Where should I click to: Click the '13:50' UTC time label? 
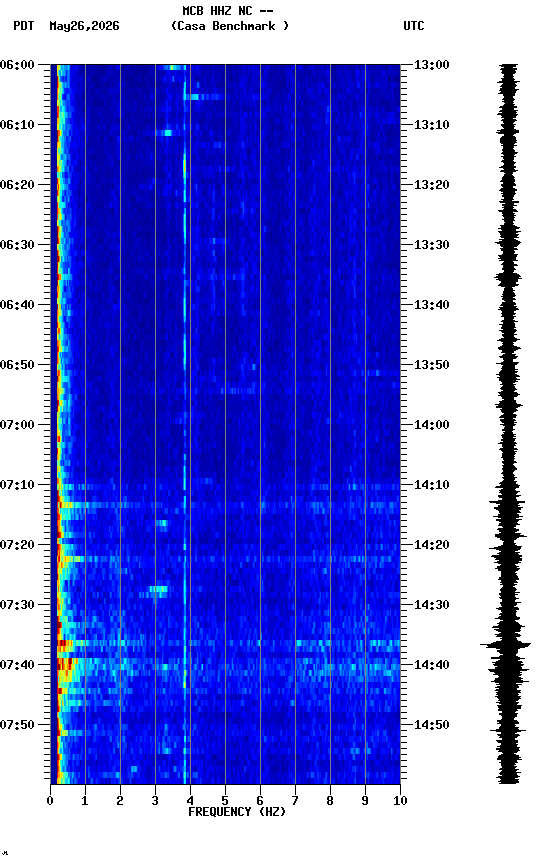pos(432,365)
